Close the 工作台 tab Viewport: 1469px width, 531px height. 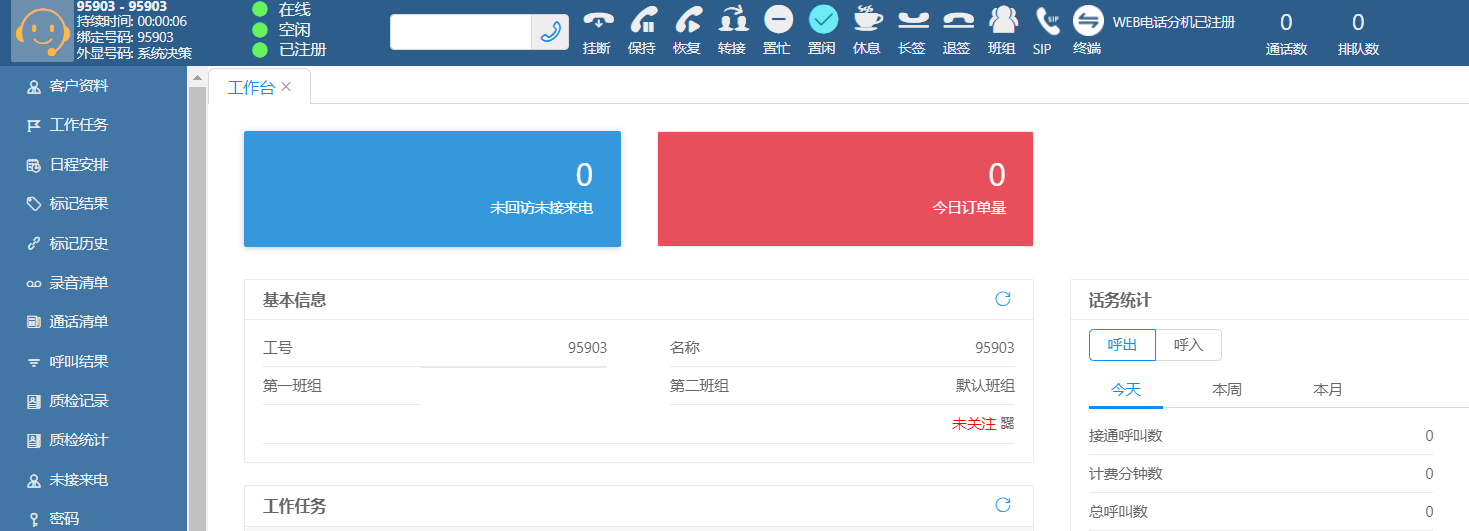coord(286,87)
